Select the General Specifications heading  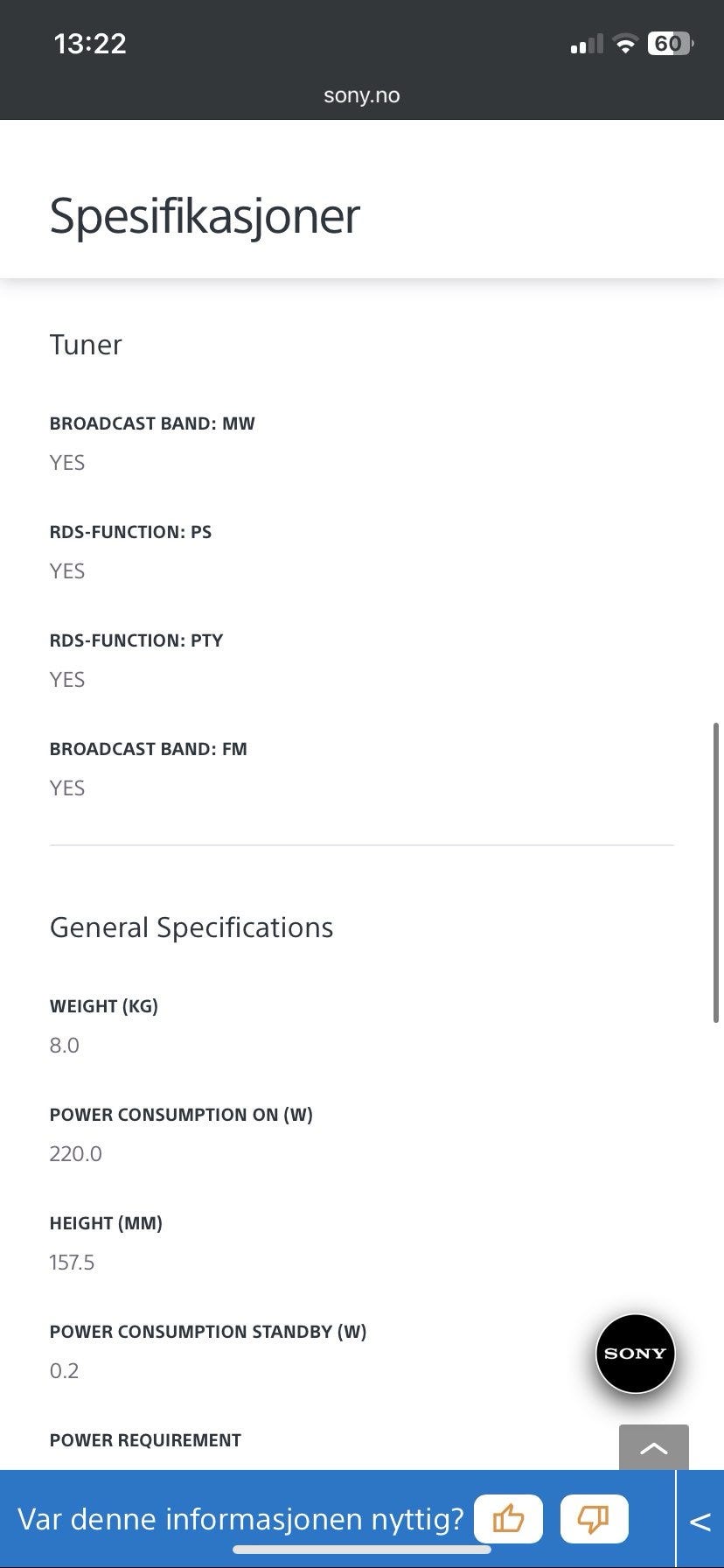(191, 927)
